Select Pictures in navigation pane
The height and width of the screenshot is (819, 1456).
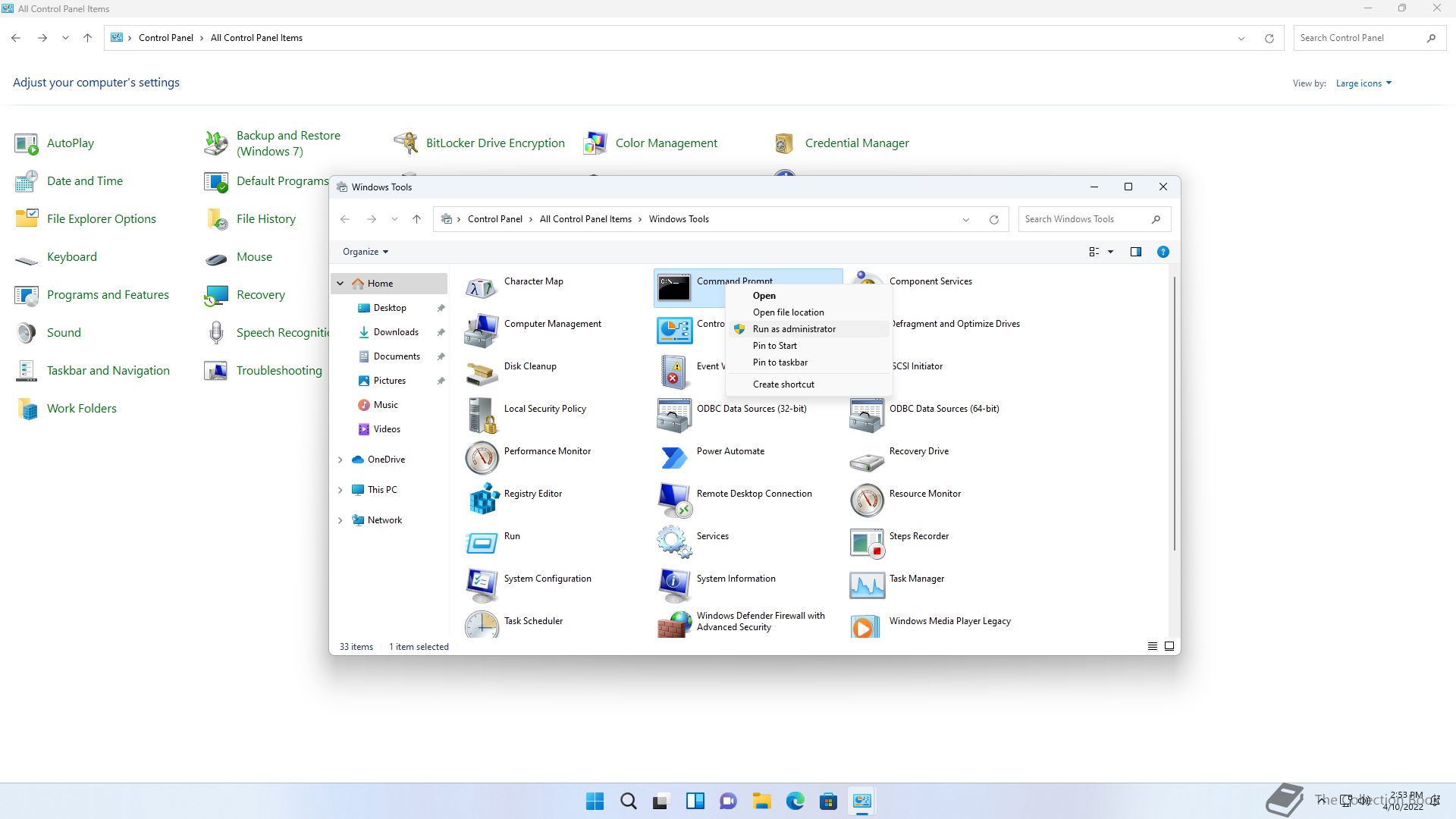pos(390,381)
